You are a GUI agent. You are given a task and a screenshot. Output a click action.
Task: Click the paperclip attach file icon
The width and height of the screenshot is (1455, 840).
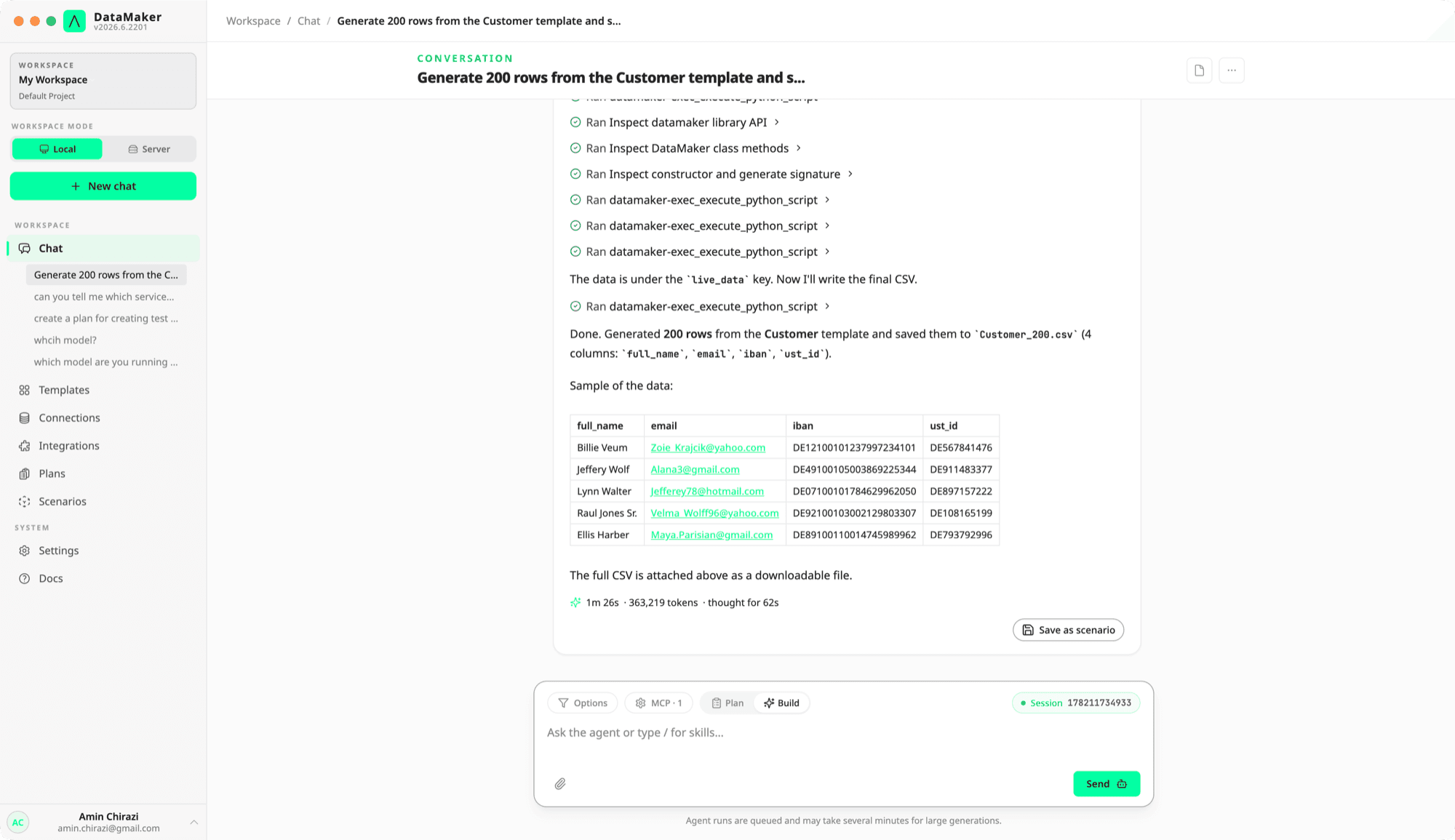pos(560,784)
